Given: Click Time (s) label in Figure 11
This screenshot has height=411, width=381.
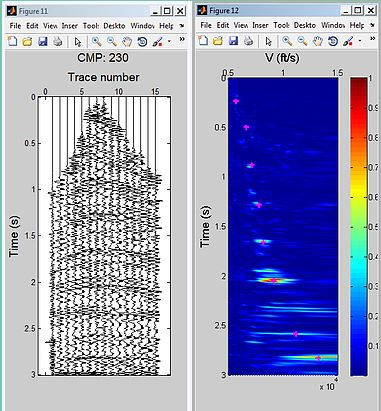Looking at the screenshot, I should tap(14, 236).
